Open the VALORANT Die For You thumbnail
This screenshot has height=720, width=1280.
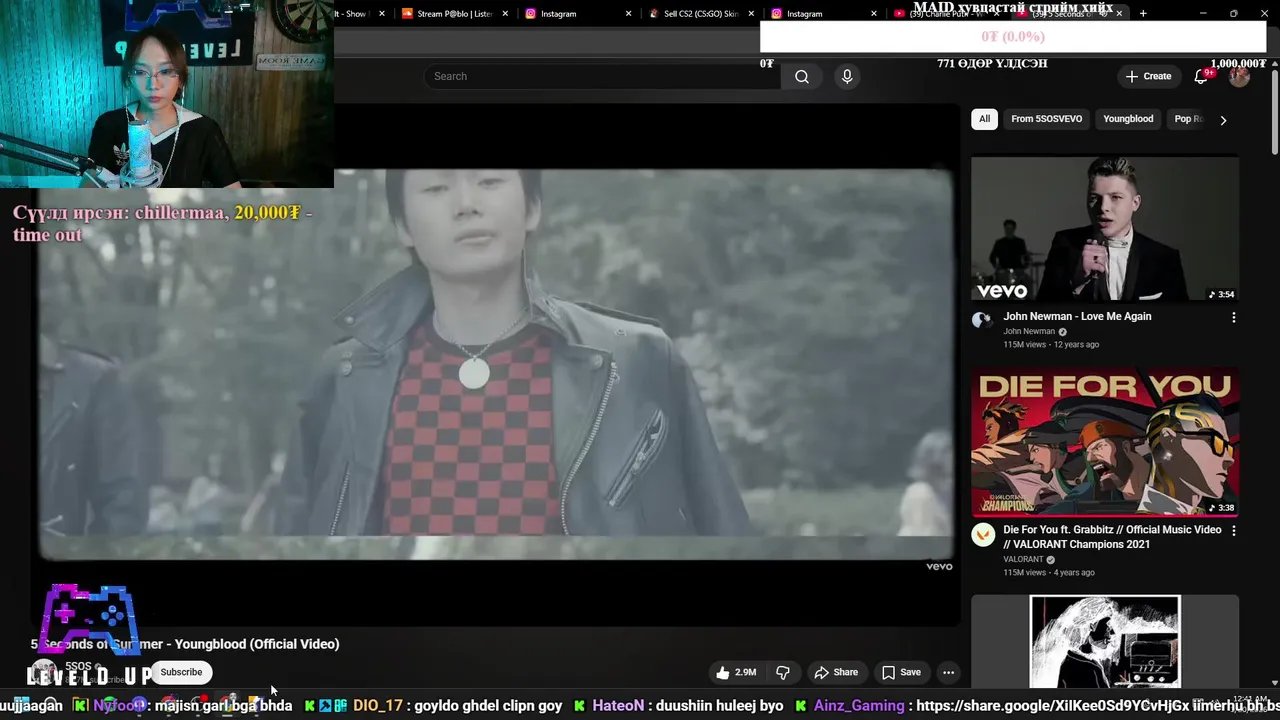(x=1105, y=443)
